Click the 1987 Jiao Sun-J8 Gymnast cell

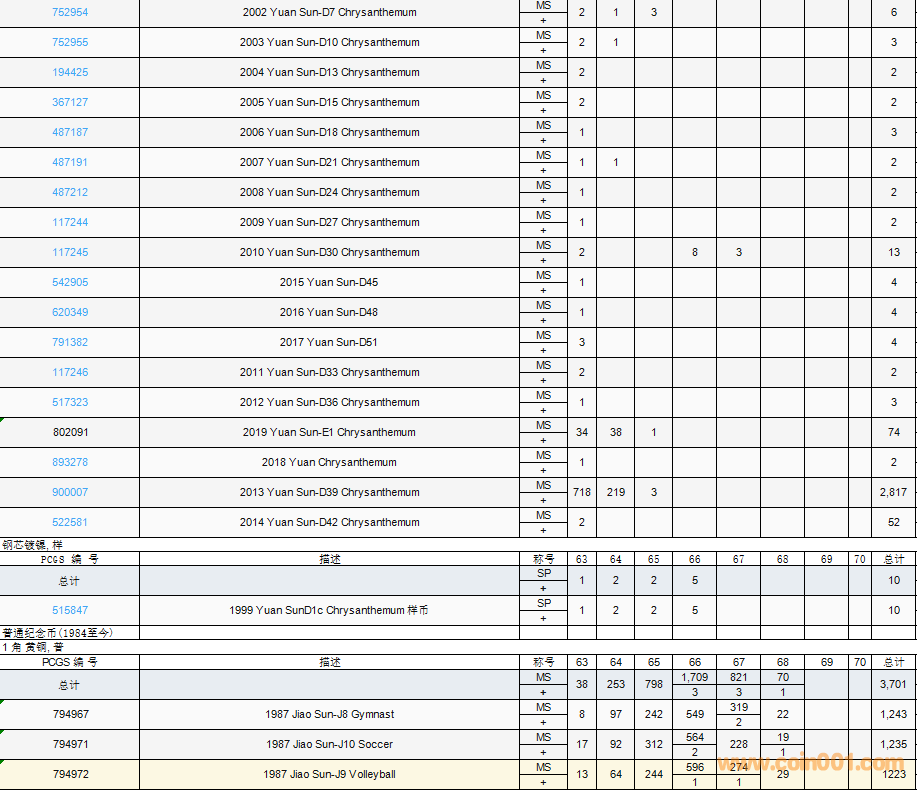coord(329,714)
